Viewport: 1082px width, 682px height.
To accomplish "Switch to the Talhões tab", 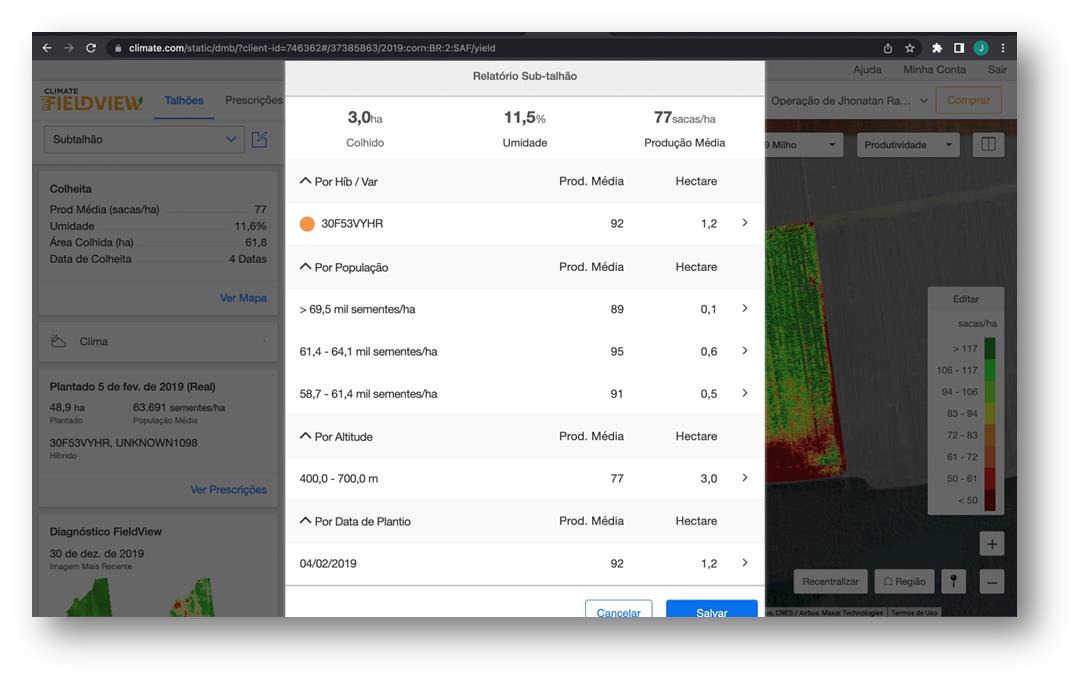I will [183, 100].
